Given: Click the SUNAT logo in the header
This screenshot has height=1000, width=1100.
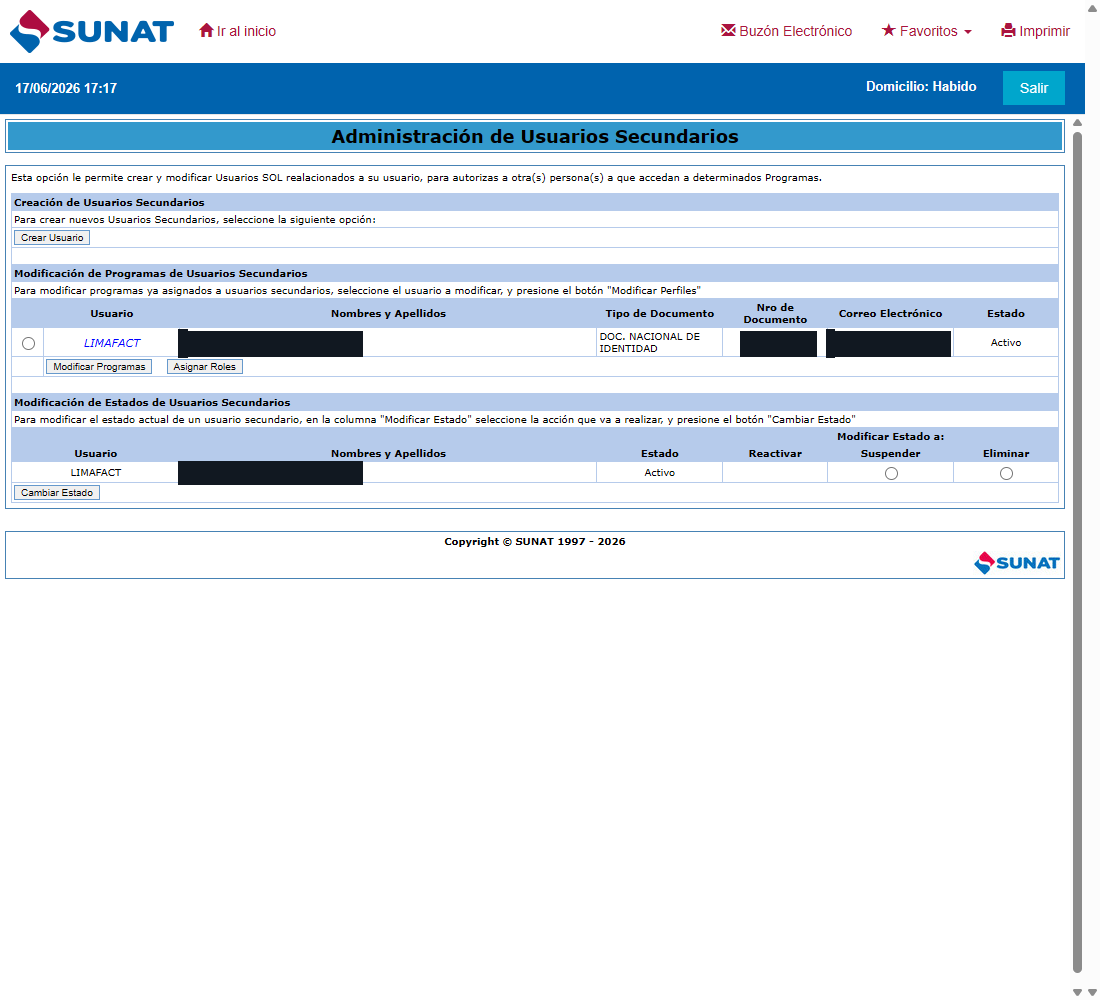Looking at the screenshot, I should coord(92,32).
